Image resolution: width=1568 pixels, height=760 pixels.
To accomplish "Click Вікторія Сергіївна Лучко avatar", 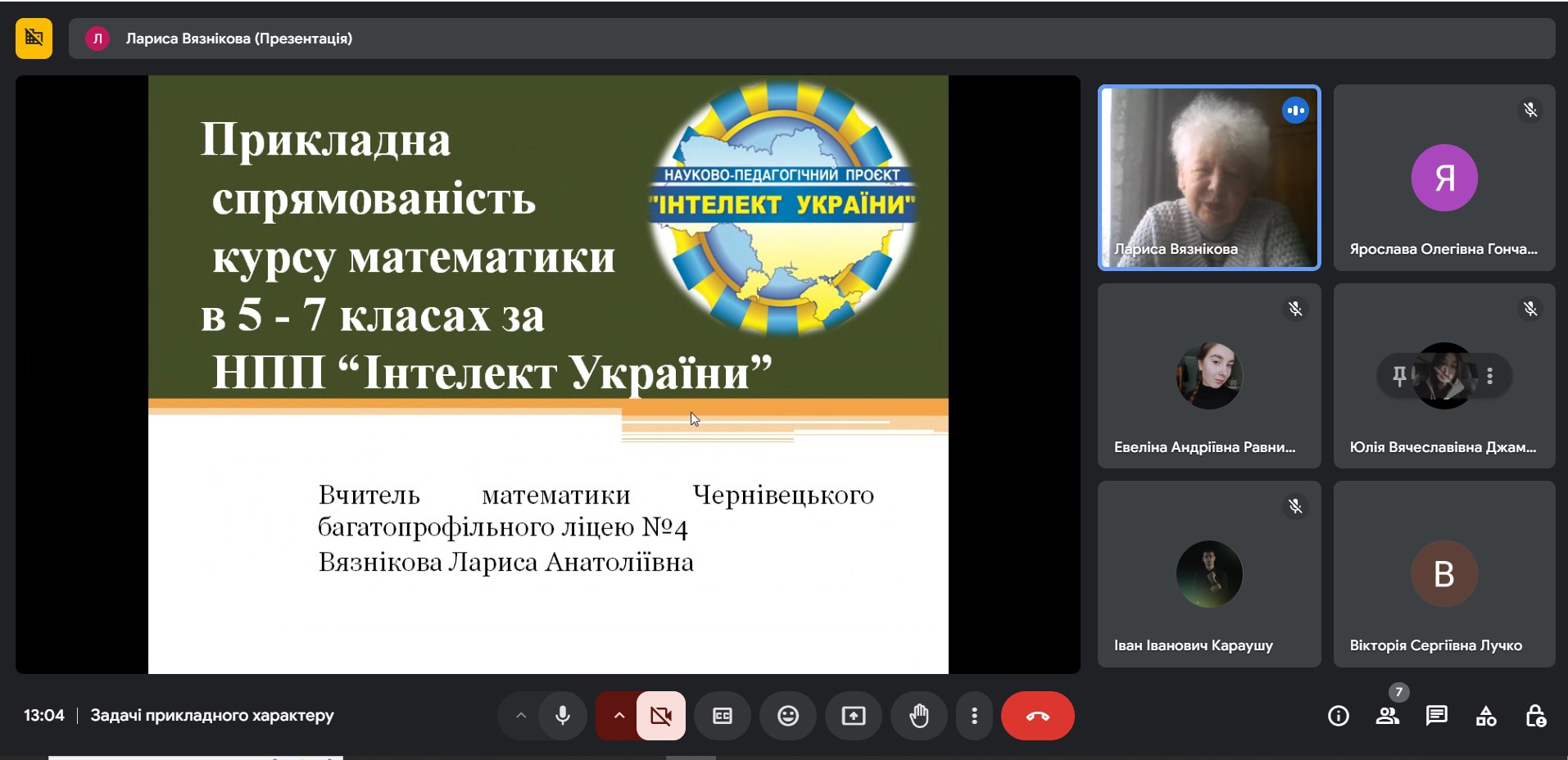I will point(1444,574).
